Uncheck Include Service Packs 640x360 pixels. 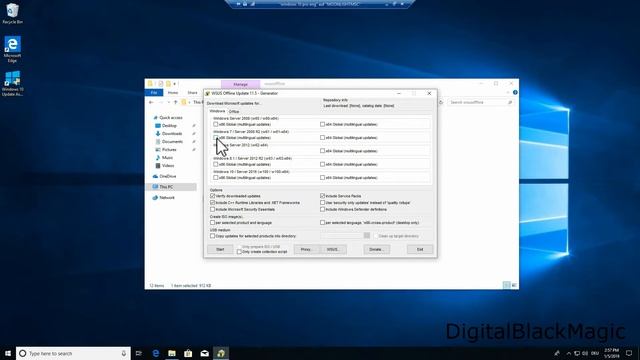(322, 196)
